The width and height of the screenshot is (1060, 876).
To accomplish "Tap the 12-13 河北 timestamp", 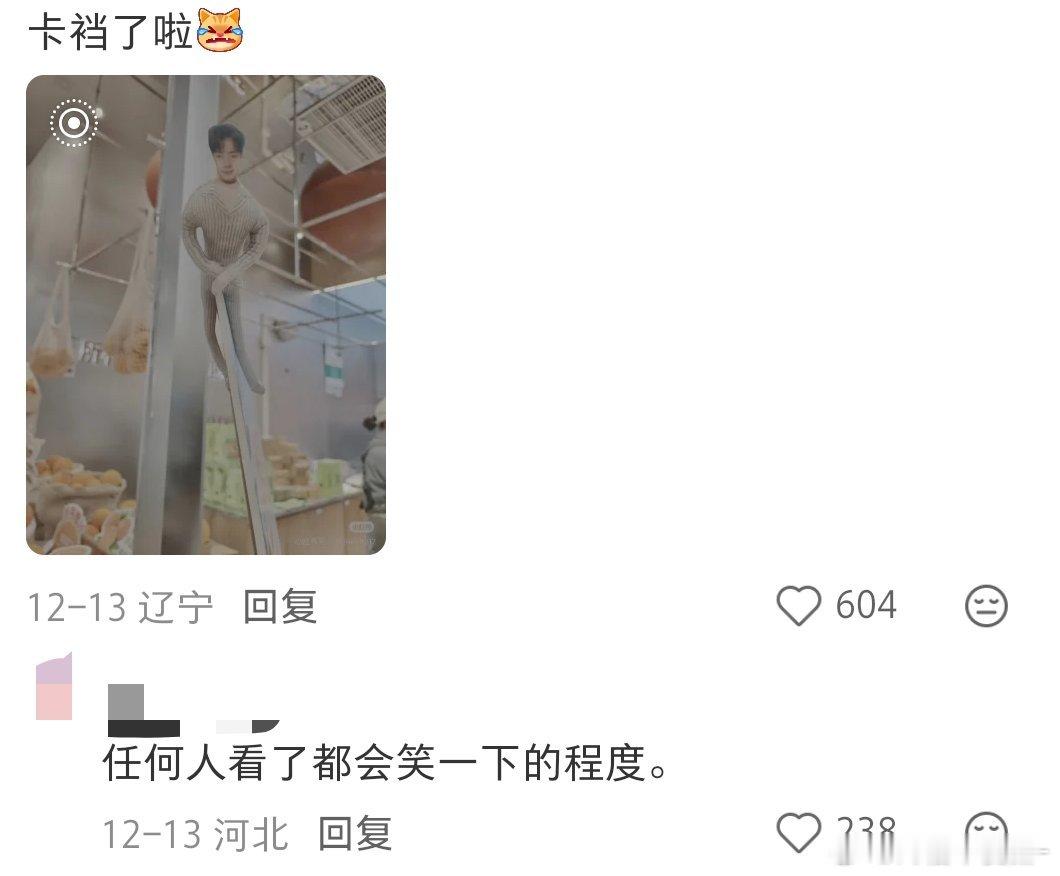I will click(195, 833).
